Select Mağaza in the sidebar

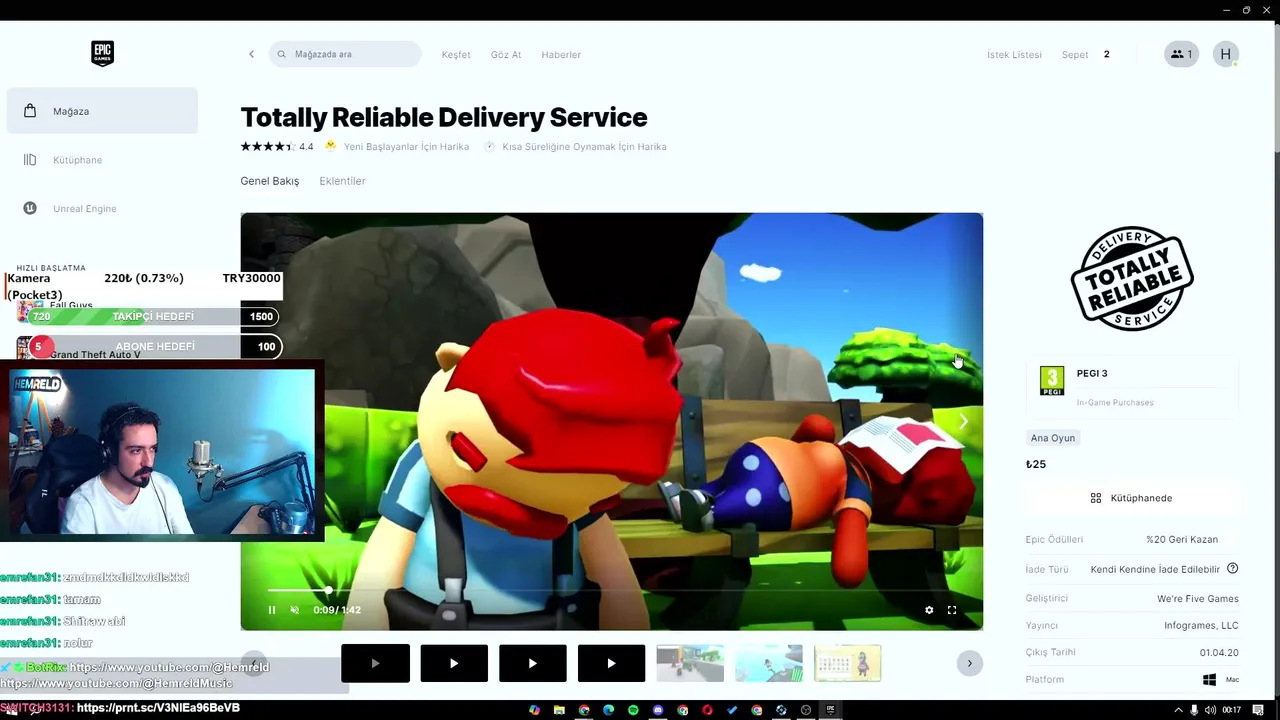tap(102, 111)
